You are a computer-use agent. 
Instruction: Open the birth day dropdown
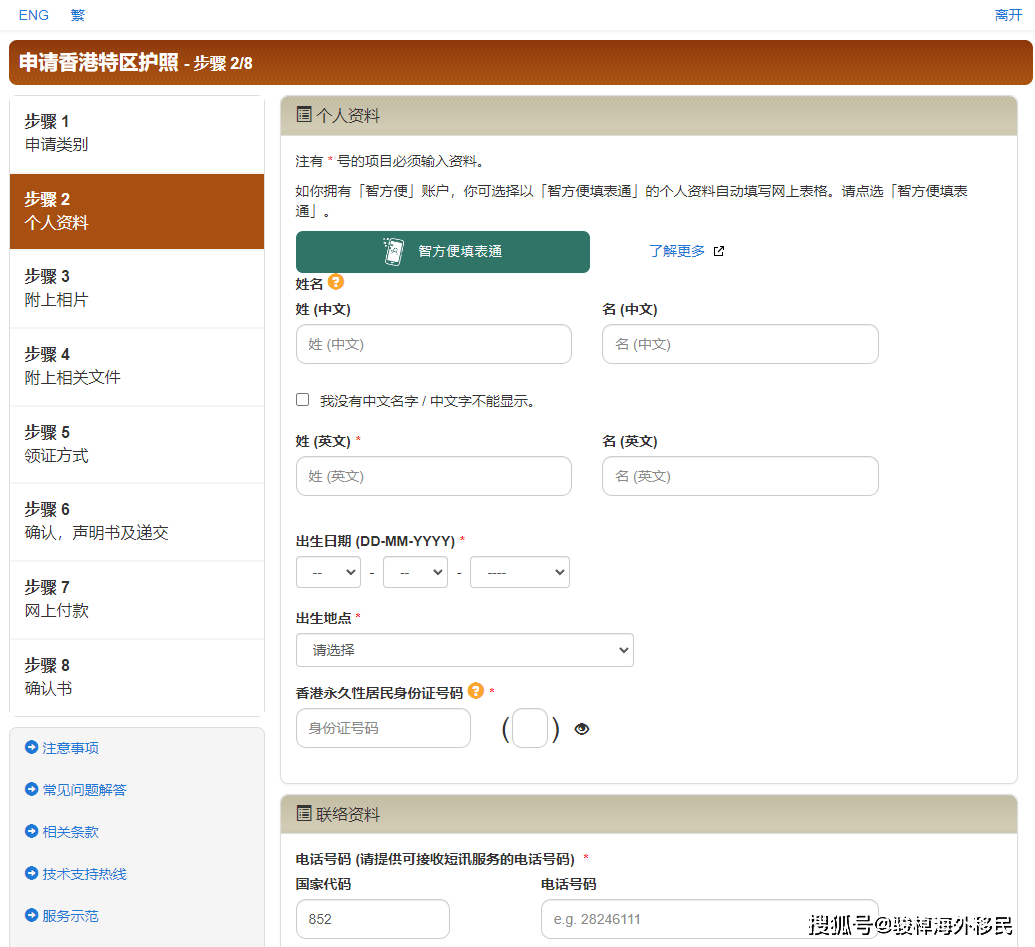[x=328, y=572]
